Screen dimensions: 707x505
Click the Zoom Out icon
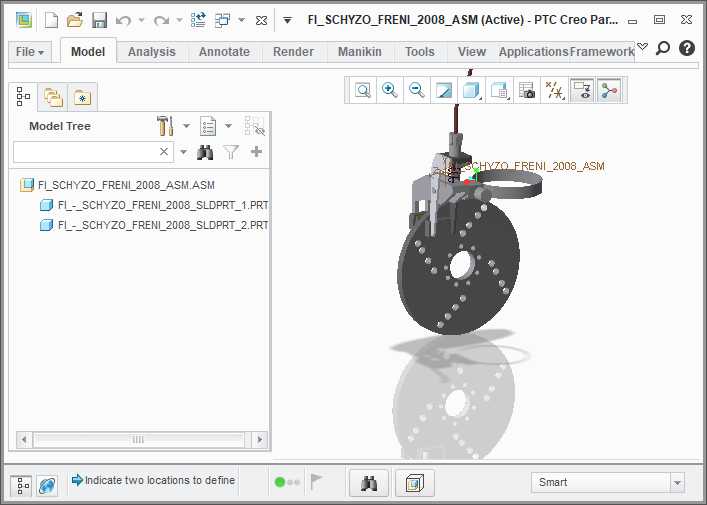[417, 90]
